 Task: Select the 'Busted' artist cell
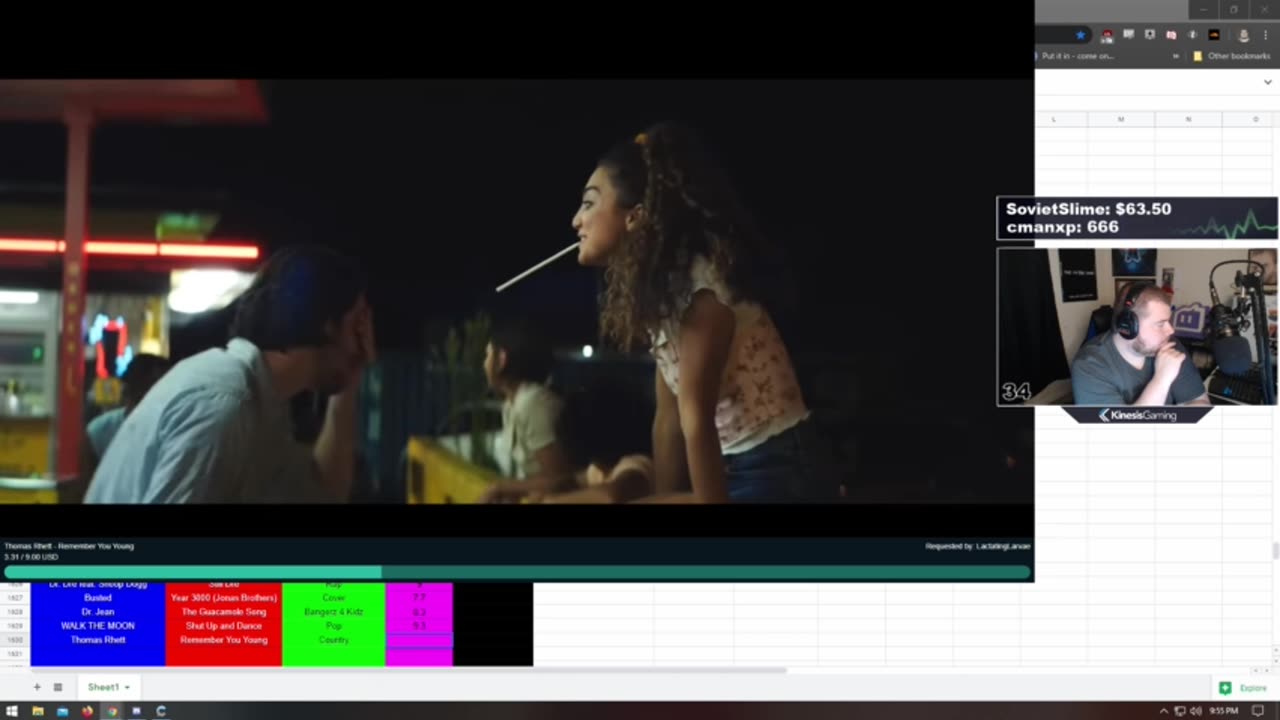[98, 597]
